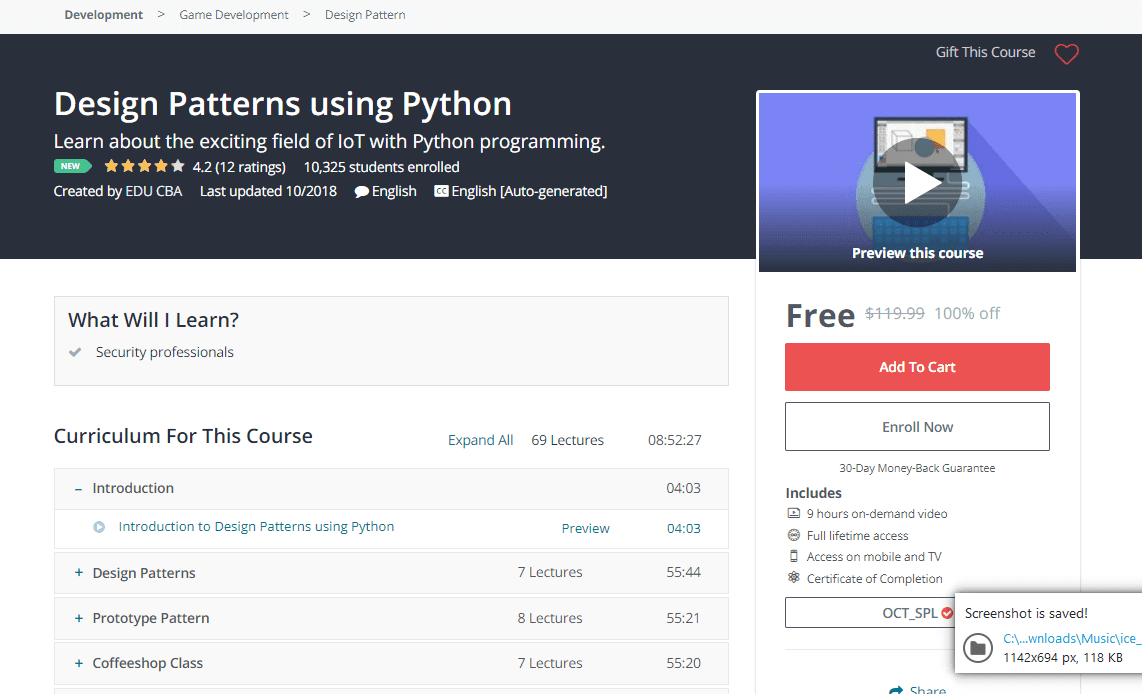Click the 'Certificate of Completion' text
This screenshot has height=694, width=1142.
(x=875, y=578)
